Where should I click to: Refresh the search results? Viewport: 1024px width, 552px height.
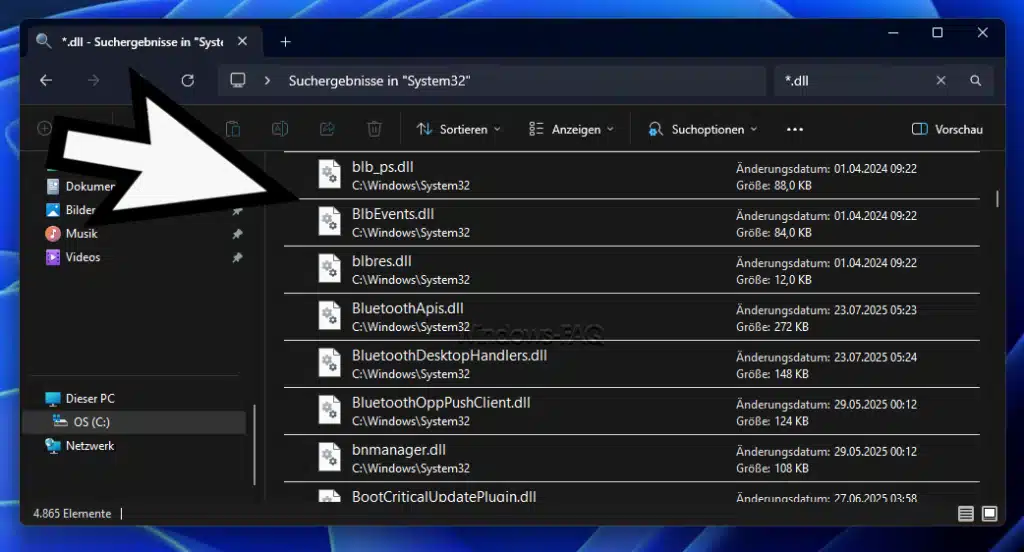tap(187, 80)
